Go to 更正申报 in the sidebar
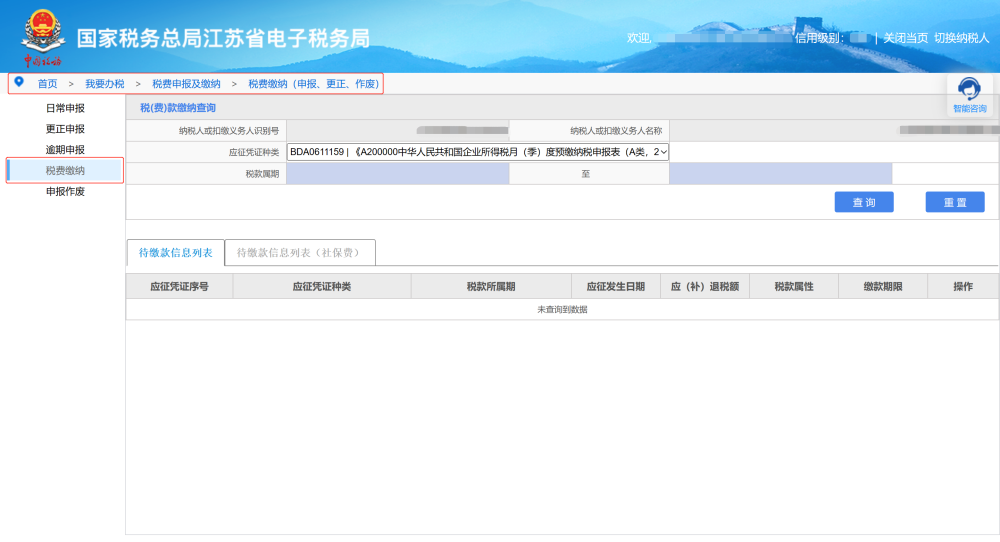Image resolution: width=1000 pixels, height=542 pixels. coord(65,129)
